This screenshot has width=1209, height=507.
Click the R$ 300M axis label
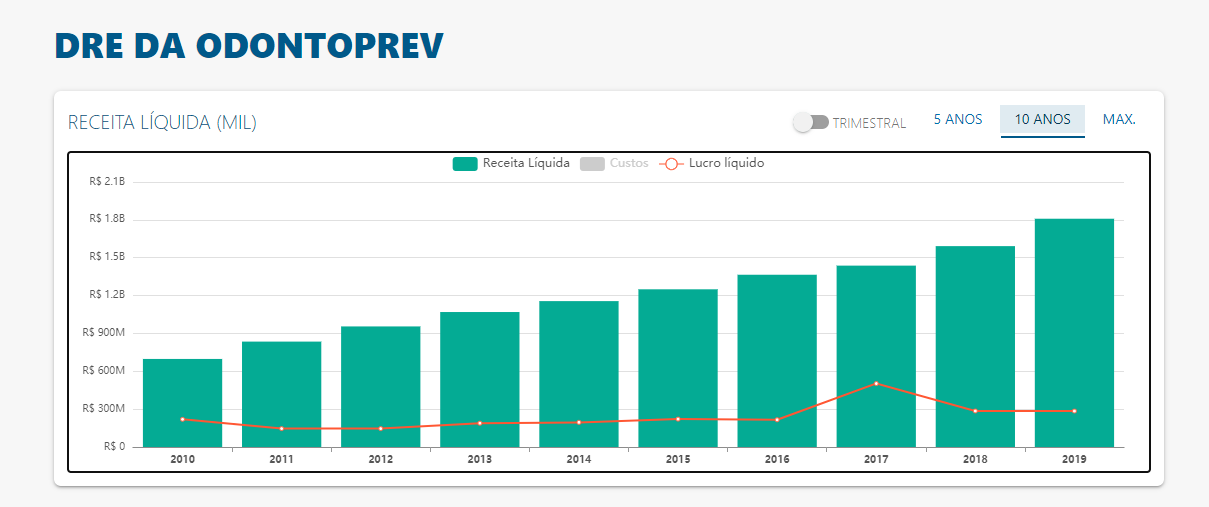tap(104, 409)
